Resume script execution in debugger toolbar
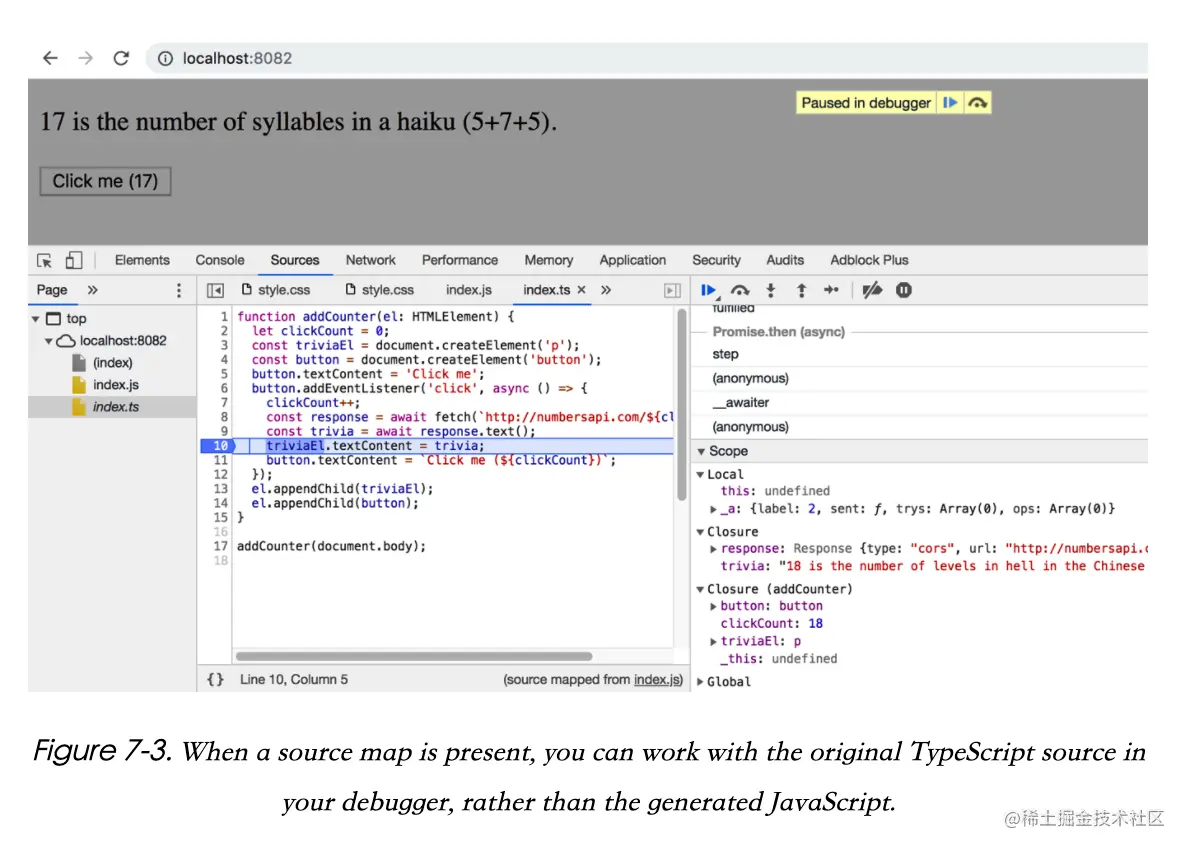 (709, 290)
